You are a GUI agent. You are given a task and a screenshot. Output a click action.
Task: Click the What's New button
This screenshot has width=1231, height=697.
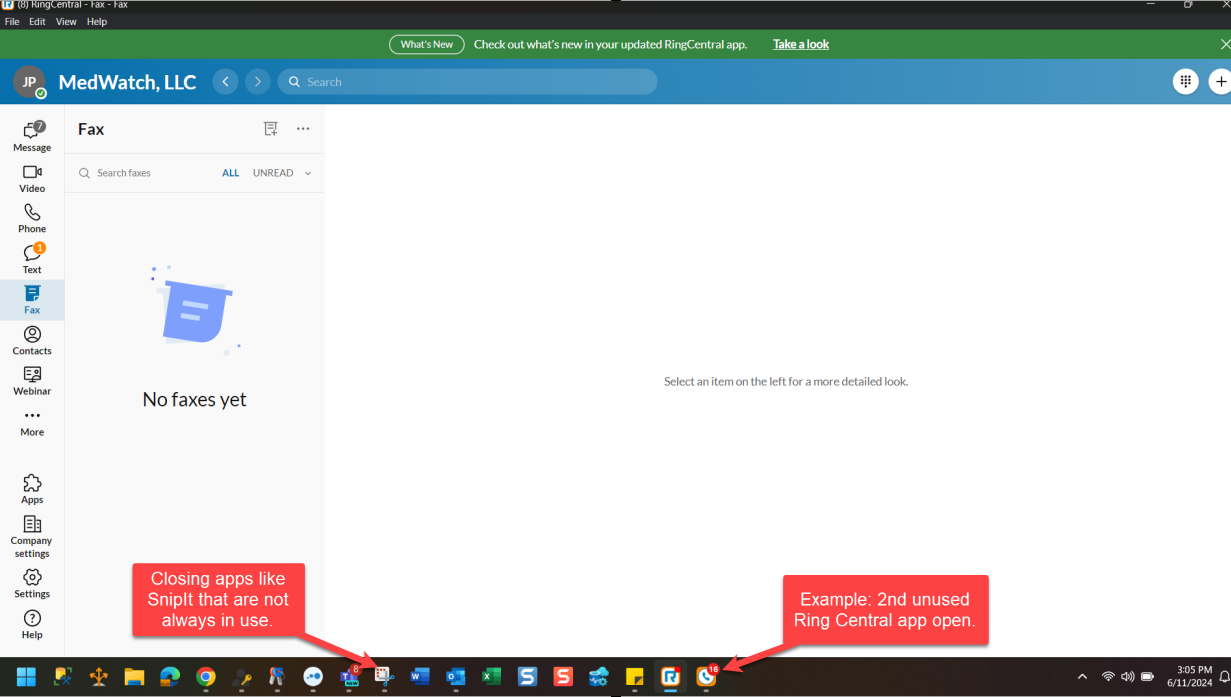(x=427, y=44)
